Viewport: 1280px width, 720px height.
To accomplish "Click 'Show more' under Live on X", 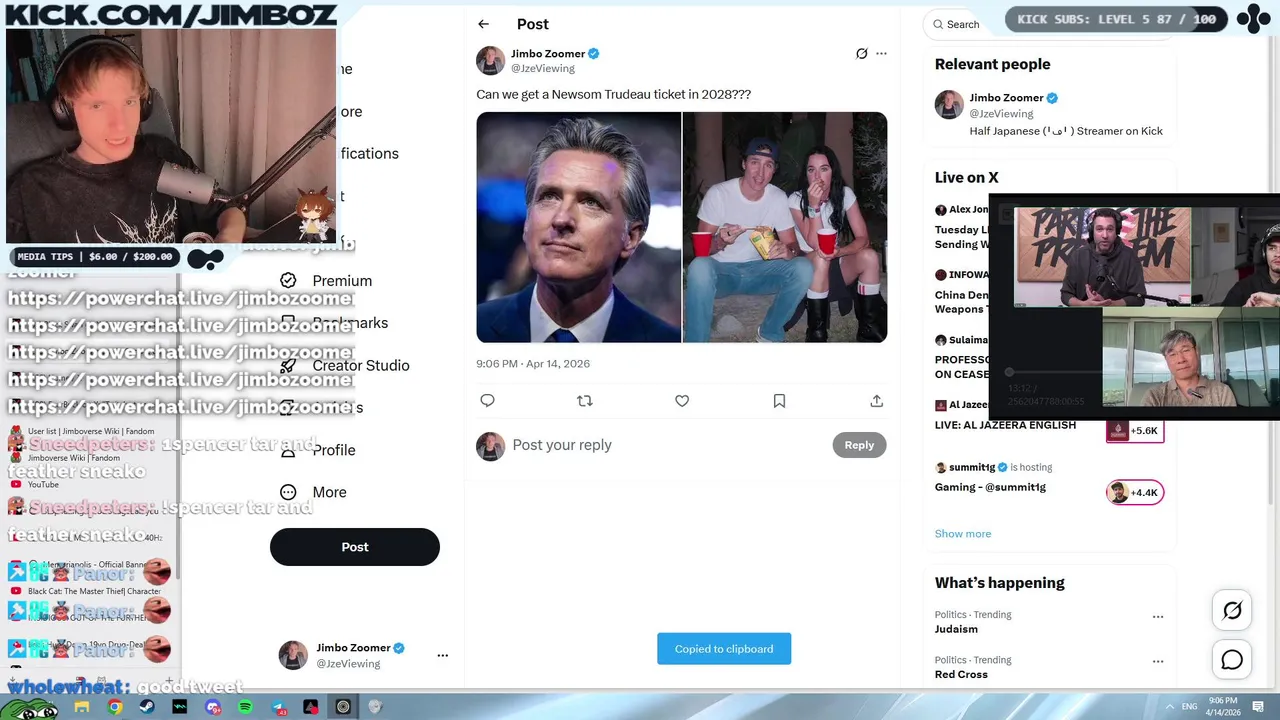I will click(963, 534).
